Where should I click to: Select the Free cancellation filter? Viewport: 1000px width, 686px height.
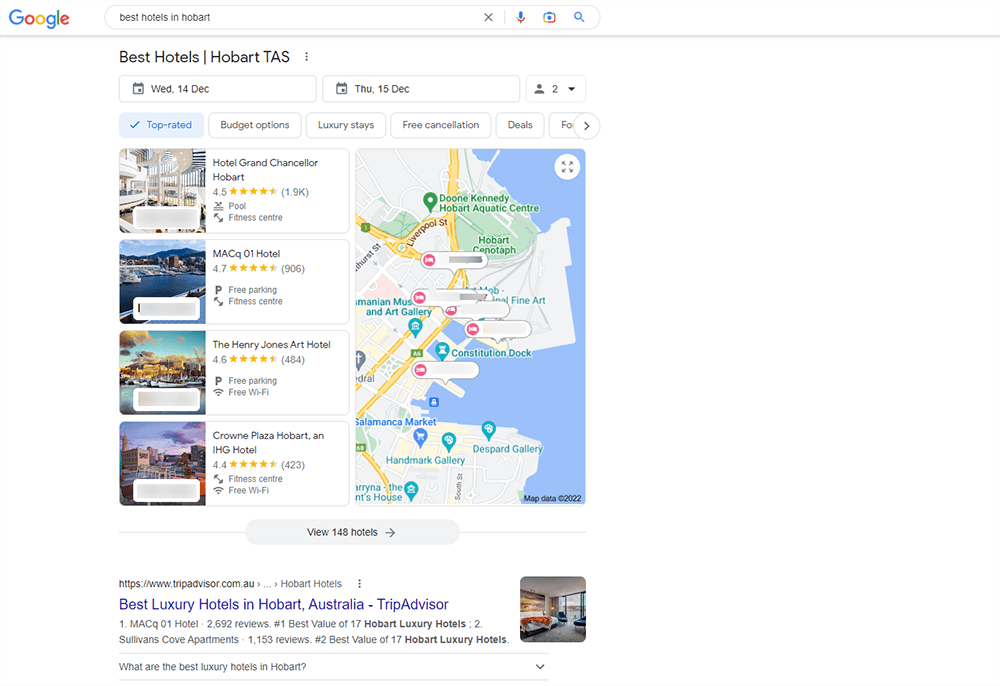click(x=441, y=125)
